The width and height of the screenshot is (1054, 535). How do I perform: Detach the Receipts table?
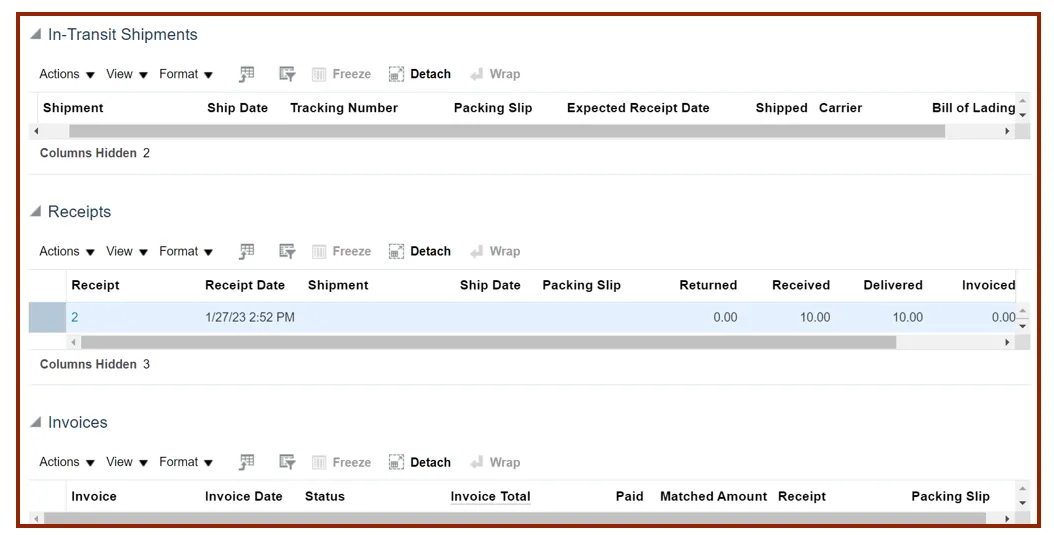tap(420, 251)
